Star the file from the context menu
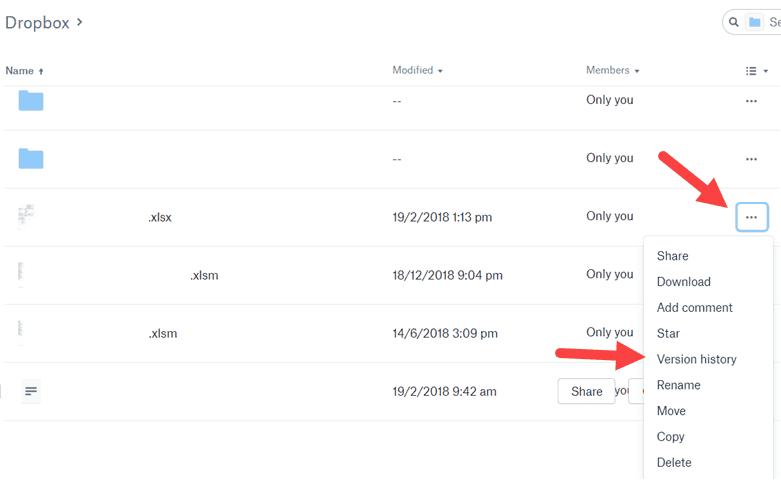The height and width of the screenshot is (480, 781). 668,333
